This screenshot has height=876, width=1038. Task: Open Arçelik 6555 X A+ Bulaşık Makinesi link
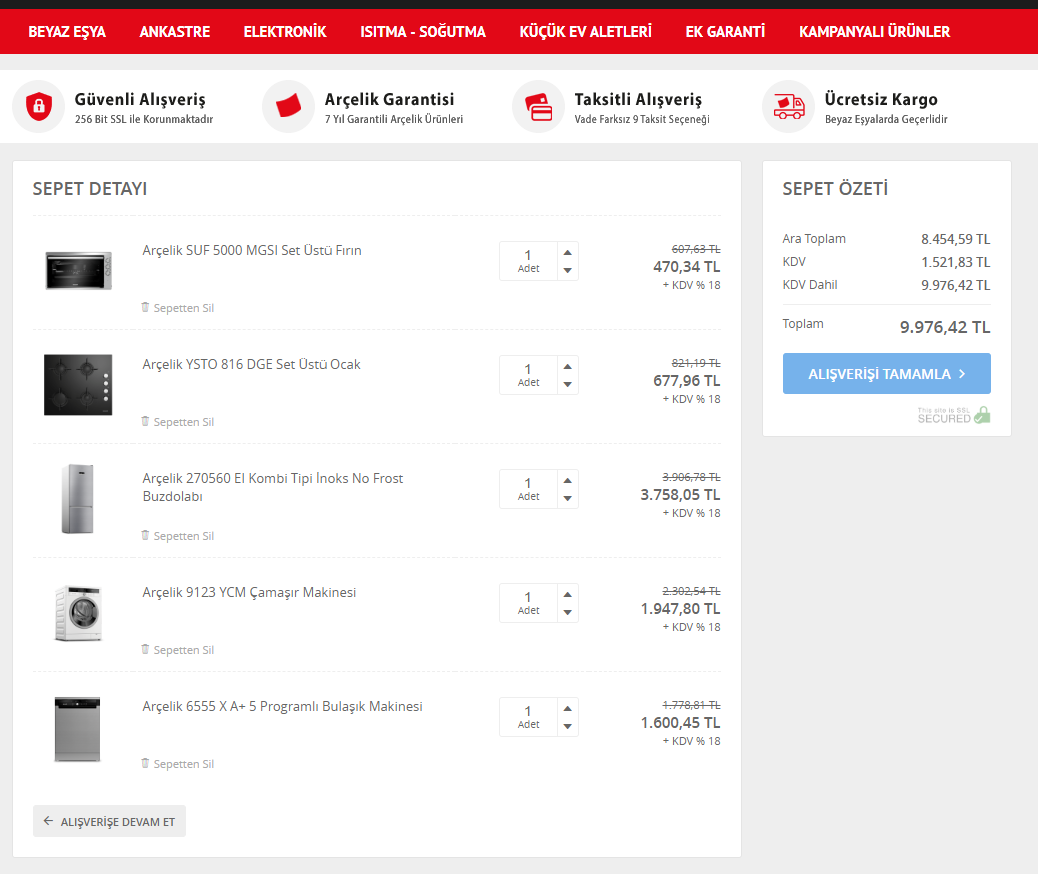click(283, 706)
